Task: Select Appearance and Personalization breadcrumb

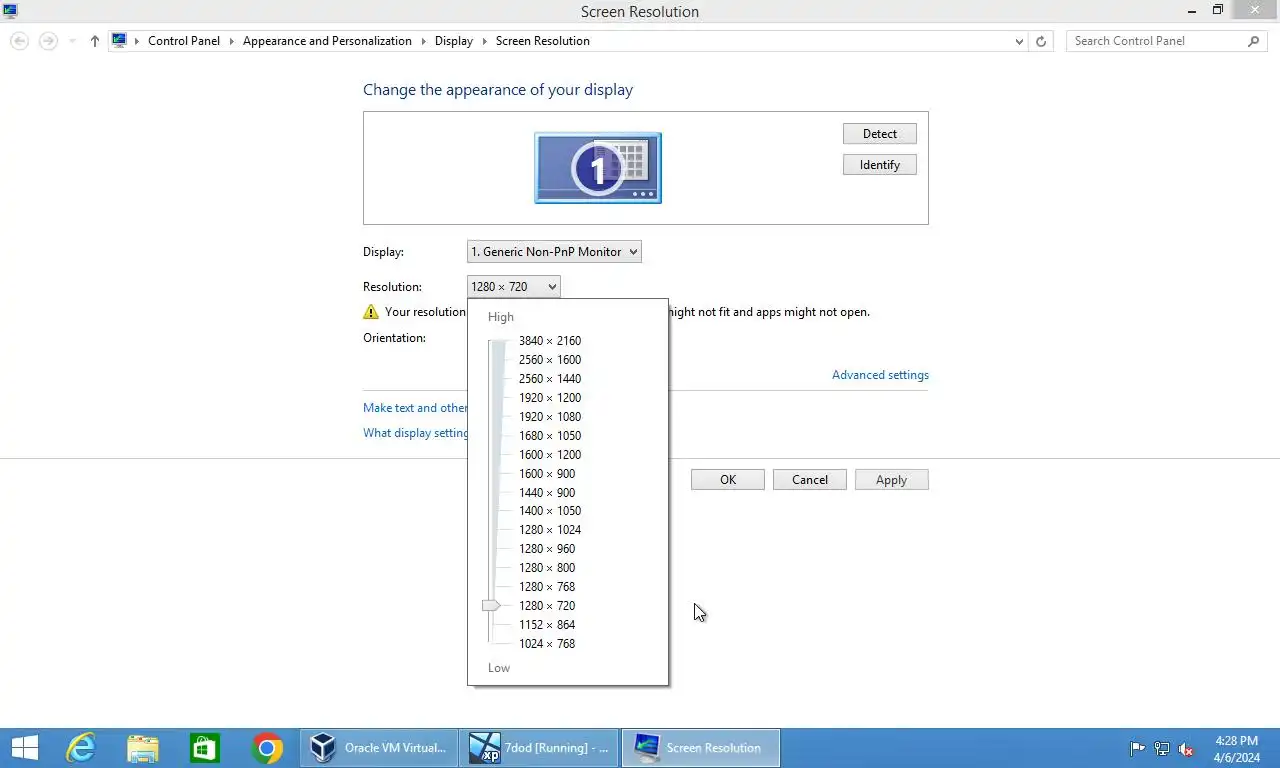Action: tap(327, 41)
